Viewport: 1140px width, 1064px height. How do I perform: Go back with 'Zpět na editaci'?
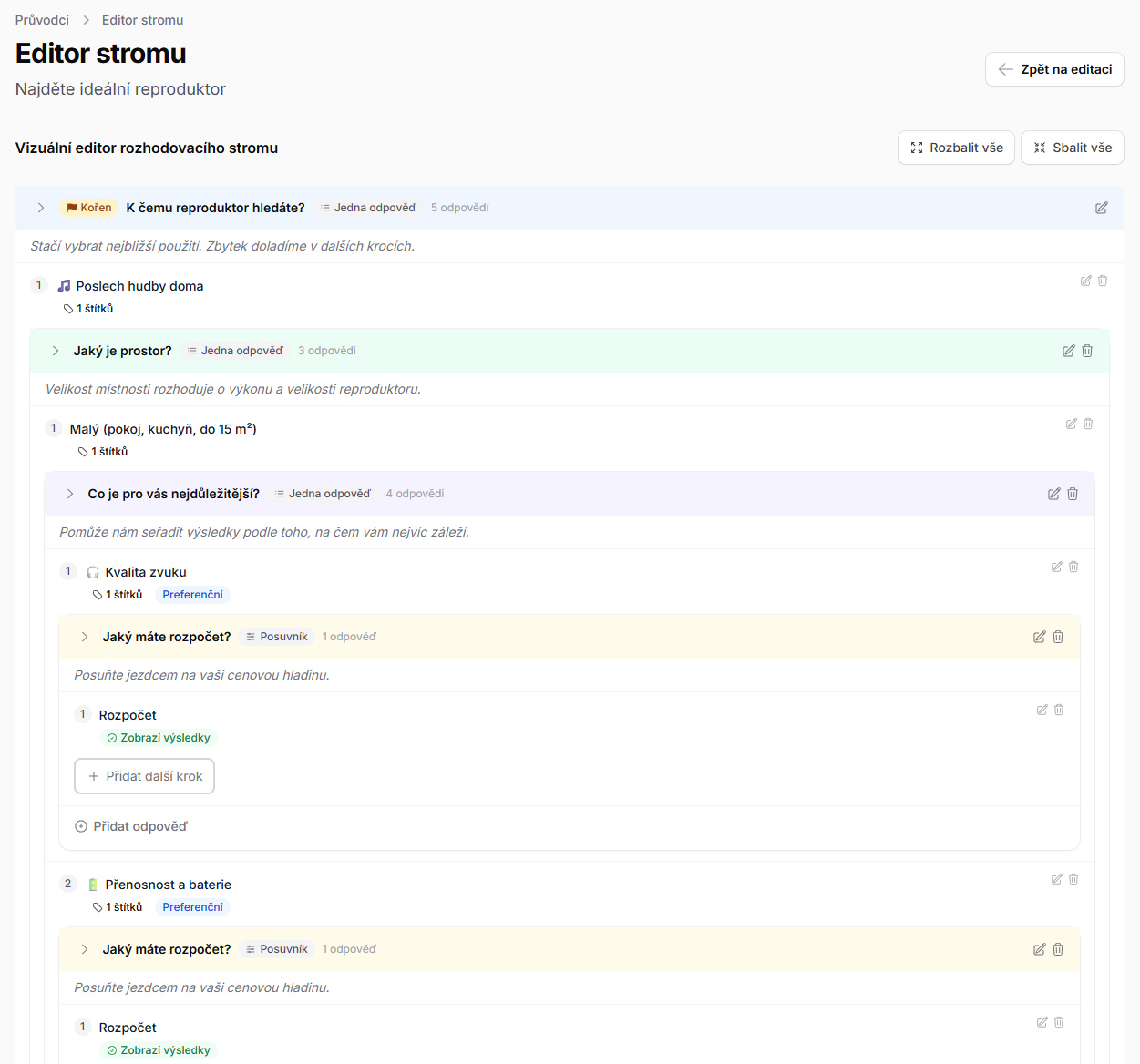(1054, 69)
